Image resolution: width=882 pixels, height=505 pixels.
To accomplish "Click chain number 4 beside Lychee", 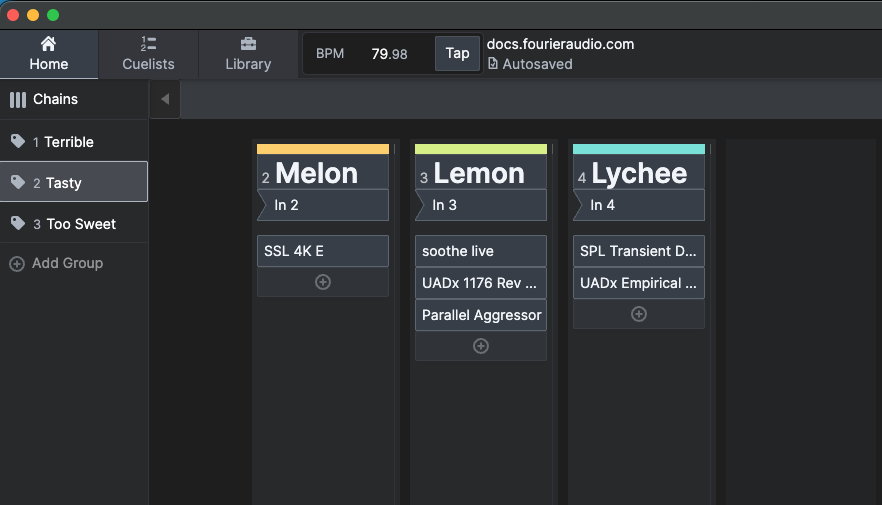I will 582,178.
